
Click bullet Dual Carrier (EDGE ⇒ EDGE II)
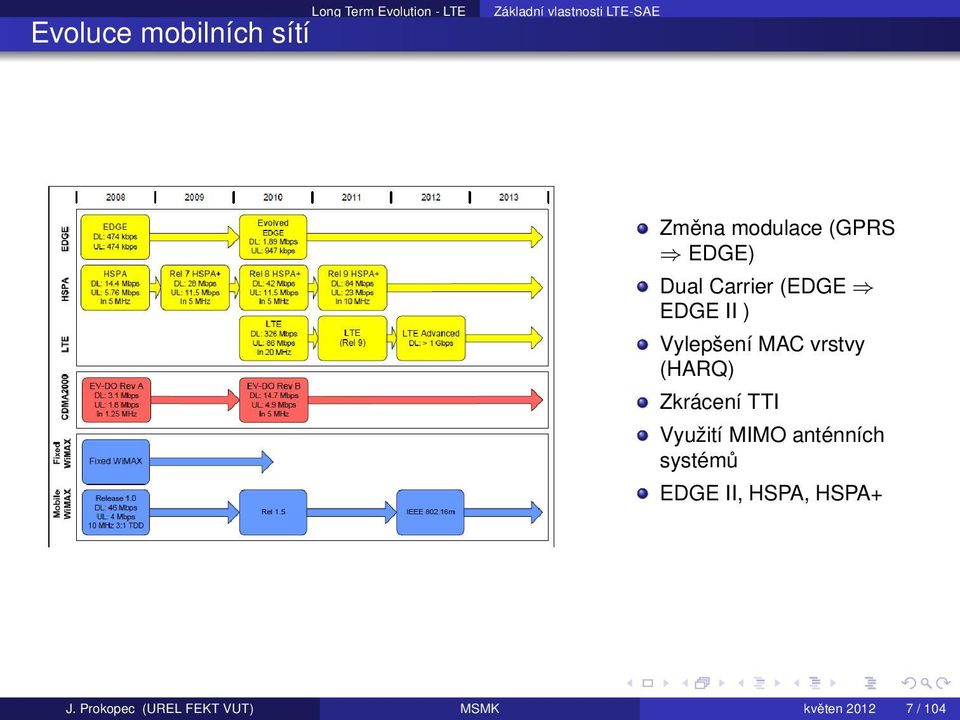(765, 298)
